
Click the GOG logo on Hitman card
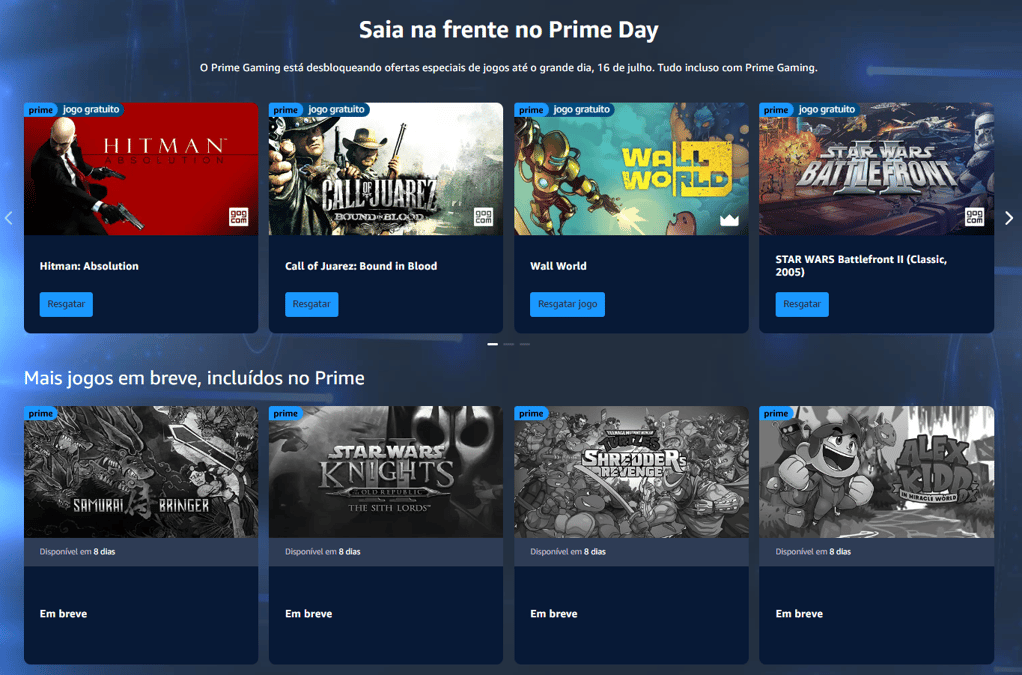click(239, 217)
